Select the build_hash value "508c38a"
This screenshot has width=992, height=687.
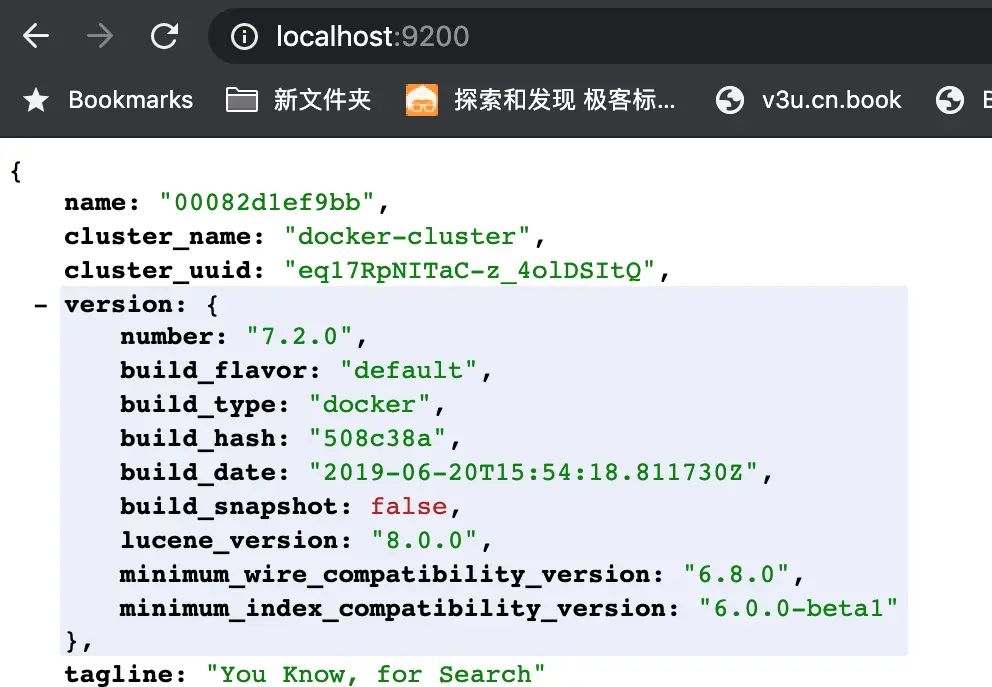pyautogui.click(x=377, y=438)
